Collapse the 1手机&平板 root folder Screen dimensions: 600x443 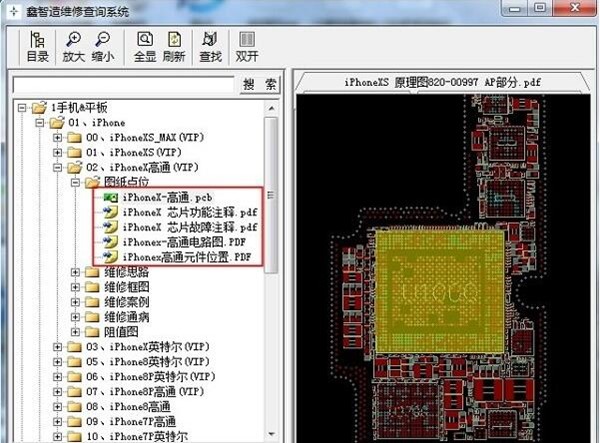(x=22, y=107)
